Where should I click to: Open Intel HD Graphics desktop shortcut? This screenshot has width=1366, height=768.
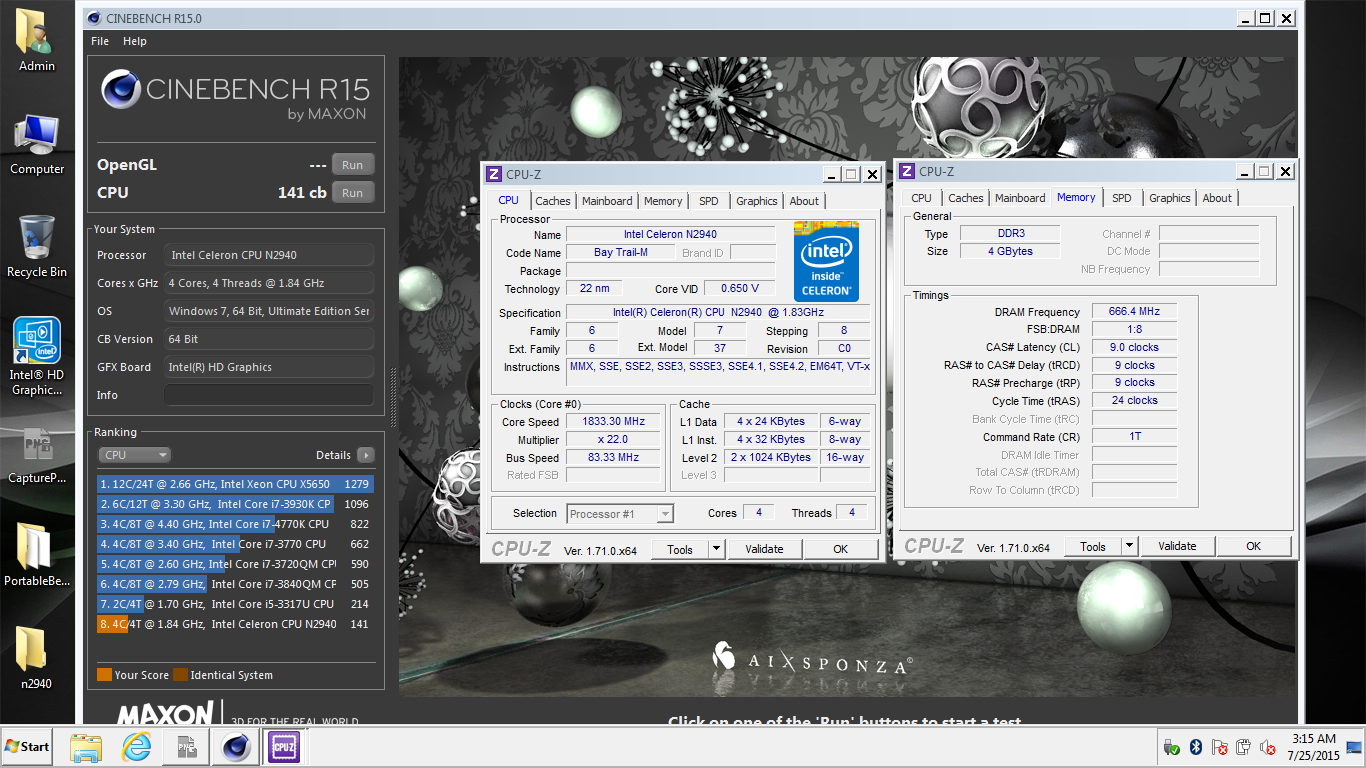click(x=37, y=356)
